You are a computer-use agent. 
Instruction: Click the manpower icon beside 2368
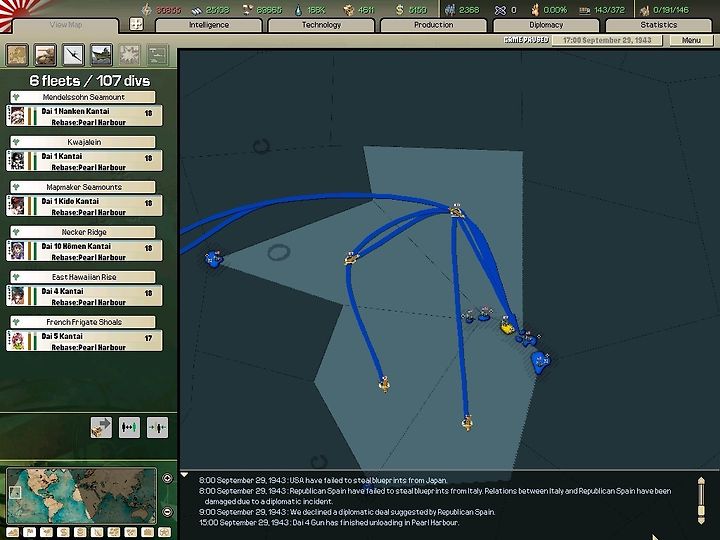click(450, 10)
